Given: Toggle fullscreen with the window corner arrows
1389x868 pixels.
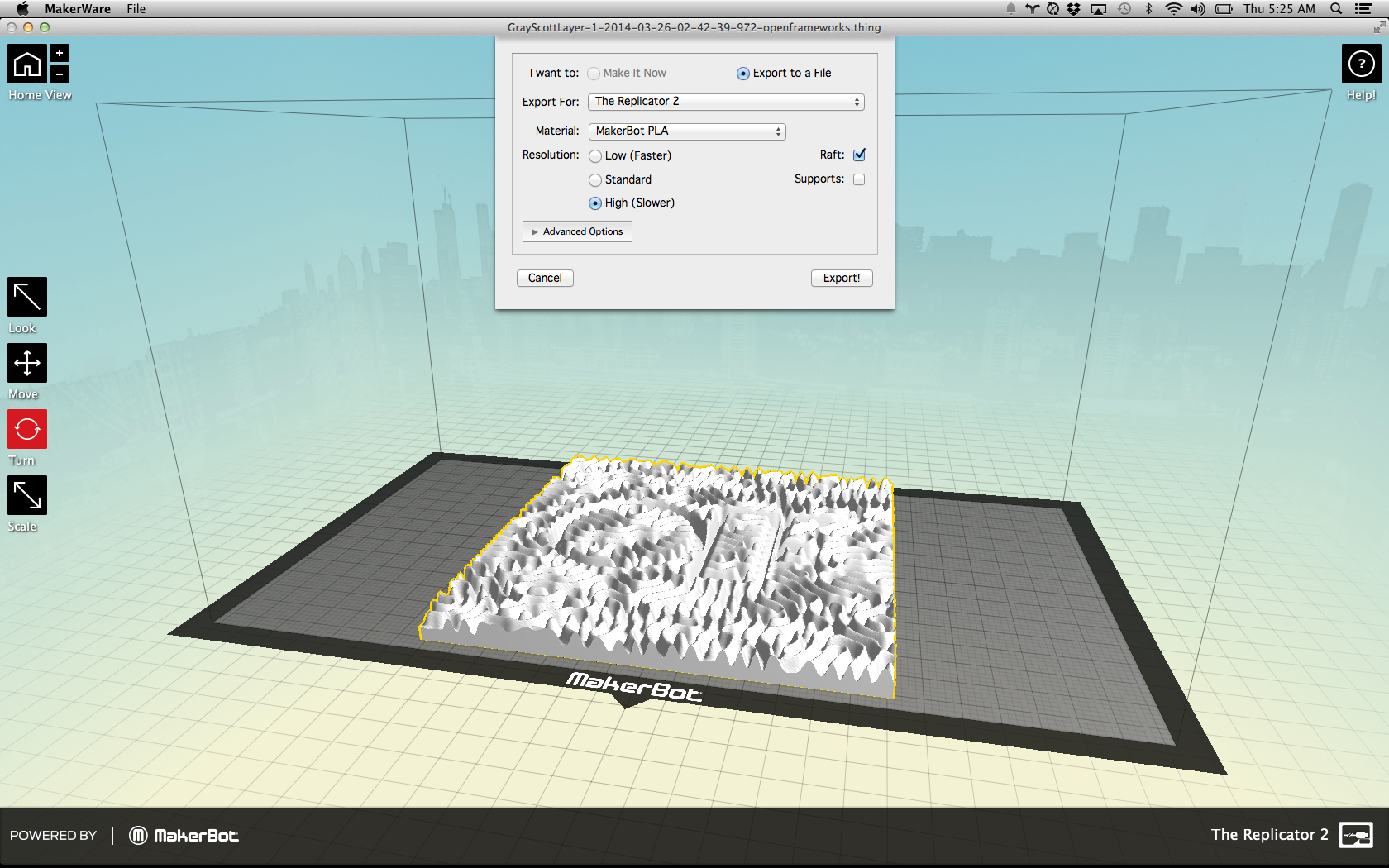Looking at the screenshot, I should (1379, 27).
